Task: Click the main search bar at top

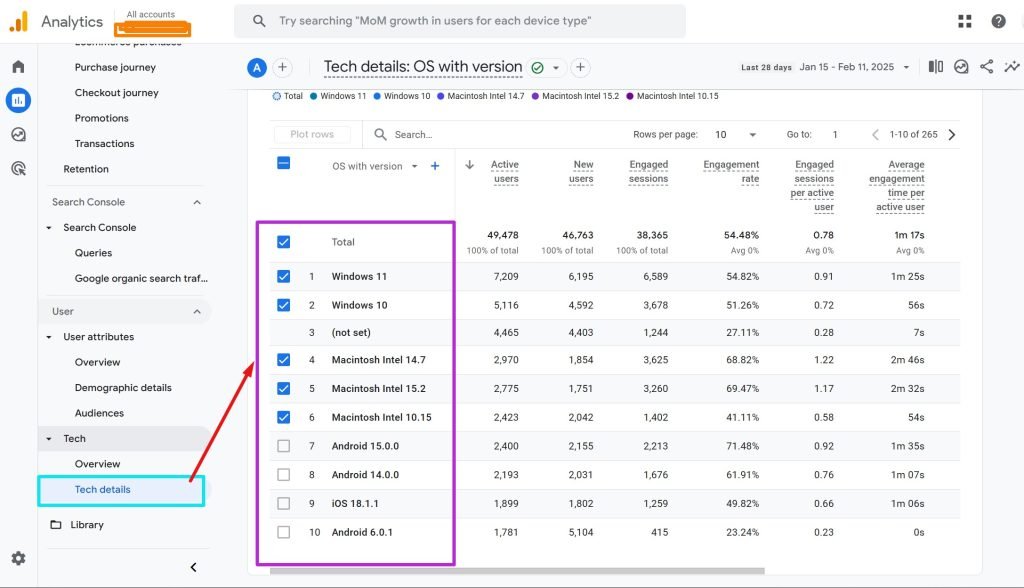Action: coord(460,21)
